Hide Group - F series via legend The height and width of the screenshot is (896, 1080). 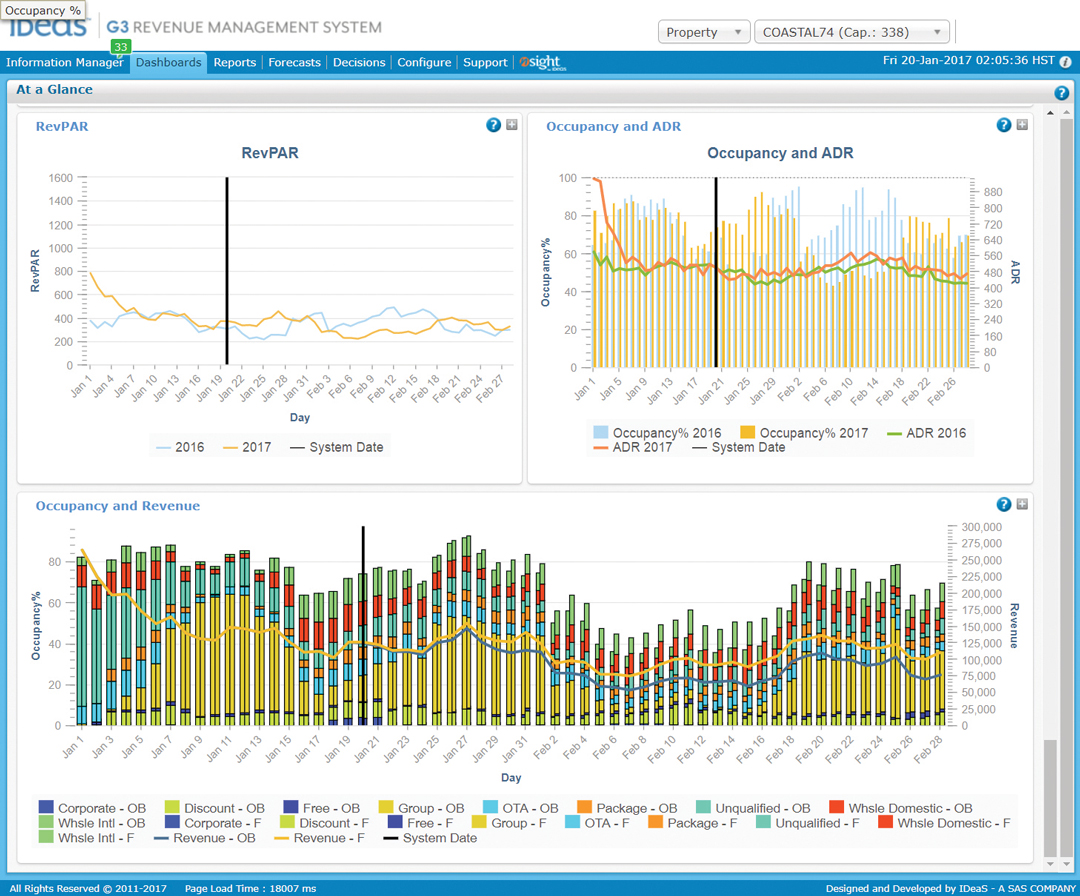pos(510,823)
